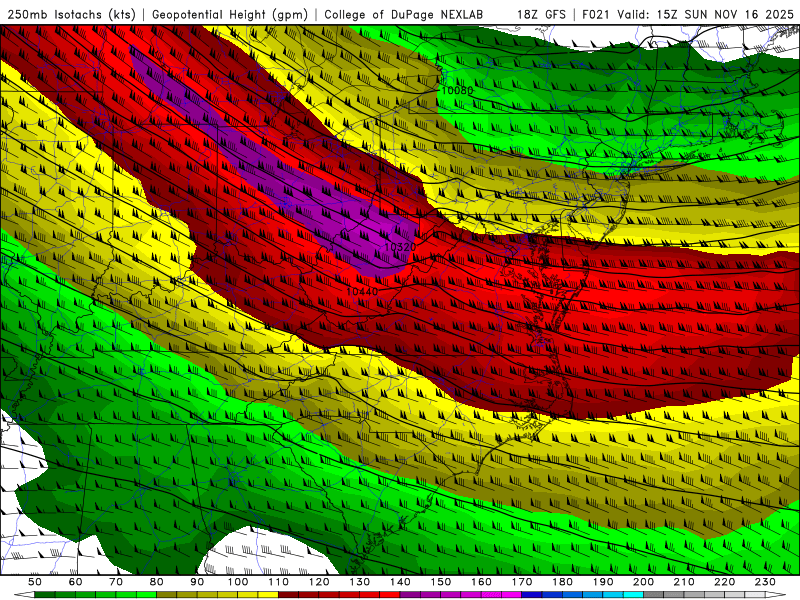Click the '250mb Isotachs (kts)' title text
Viewport: 800px width, 600px height.
click(x=72, y=14)
